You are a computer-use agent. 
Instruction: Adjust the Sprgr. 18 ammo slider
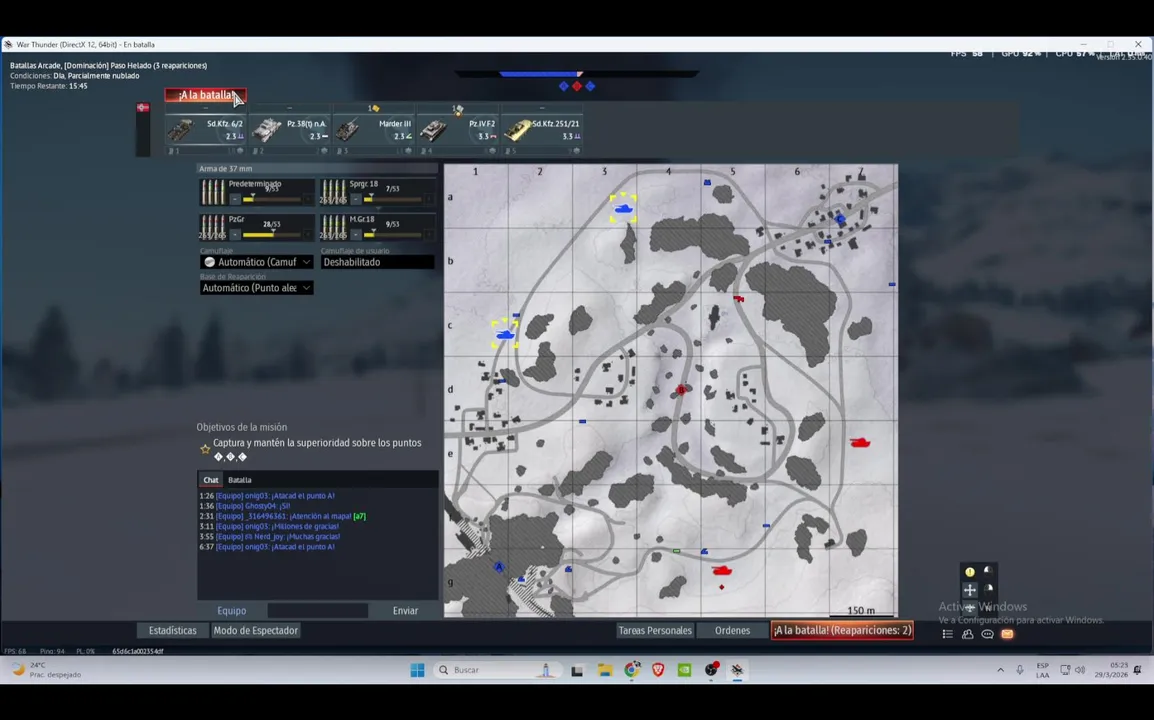pyautogui.click(x=392, y=199)
